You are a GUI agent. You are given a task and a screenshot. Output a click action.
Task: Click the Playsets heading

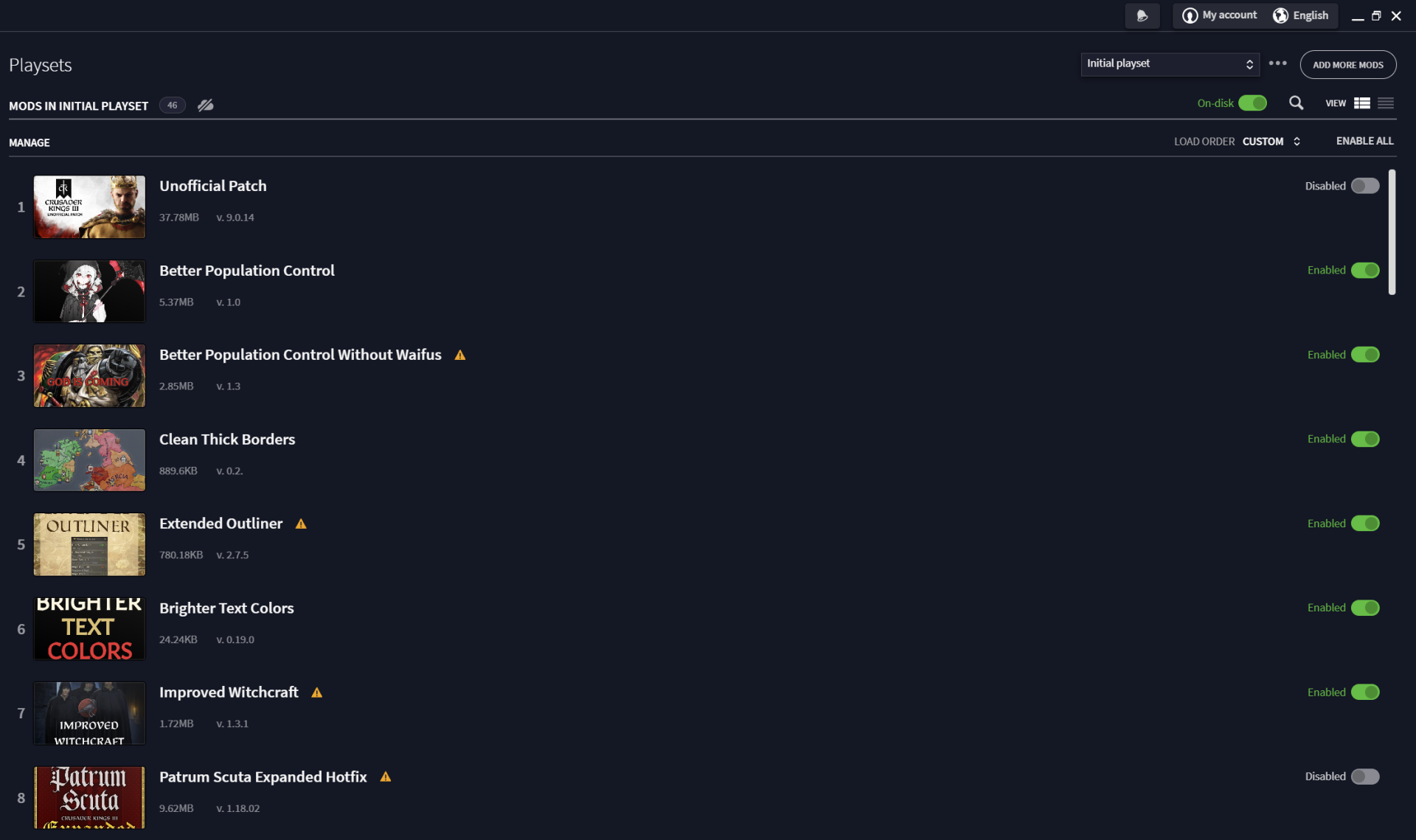[x=41, y=66]
